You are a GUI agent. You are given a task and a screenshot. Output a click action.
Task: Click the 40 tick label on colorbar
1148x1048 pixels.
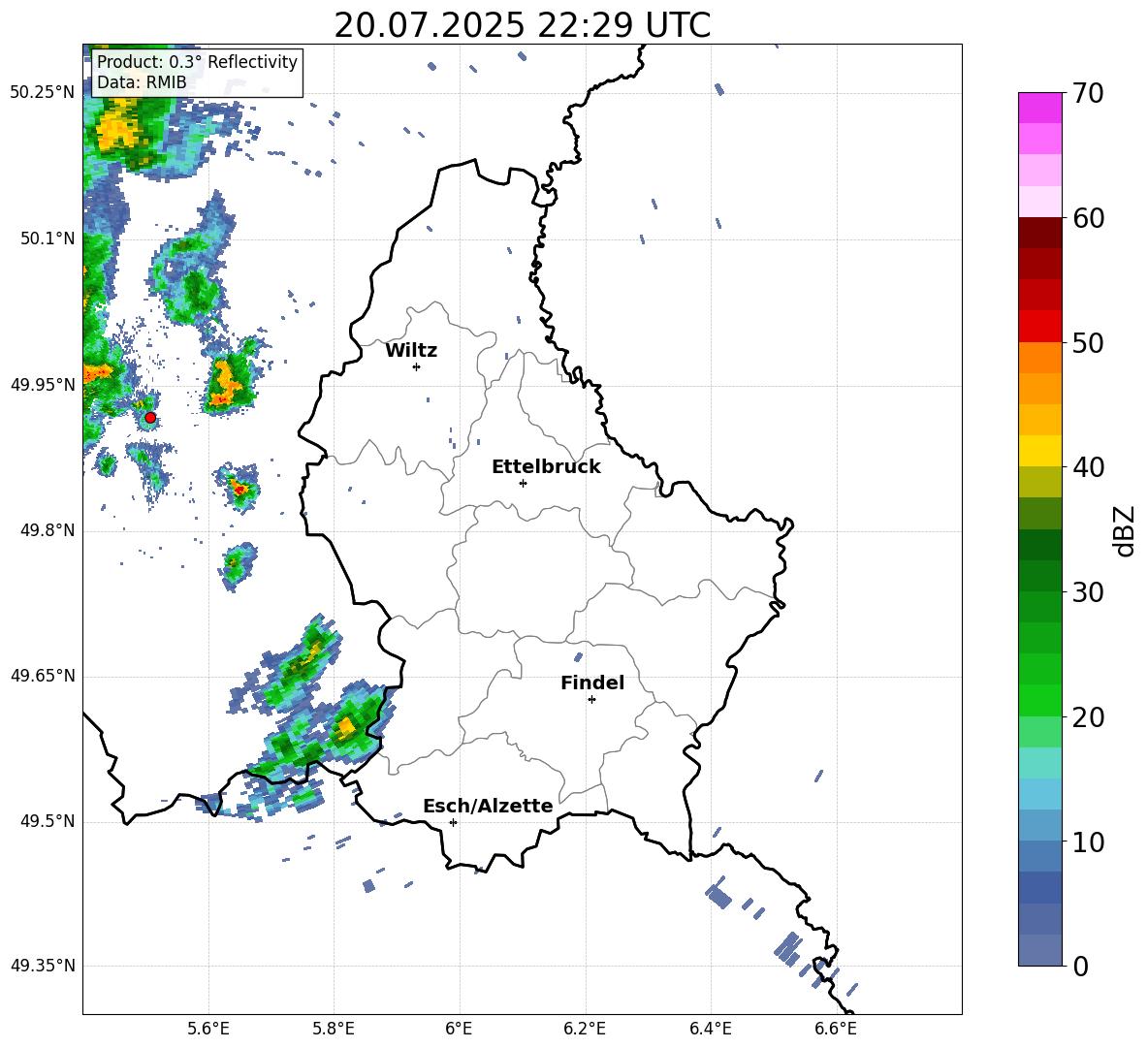(1087, 467)
